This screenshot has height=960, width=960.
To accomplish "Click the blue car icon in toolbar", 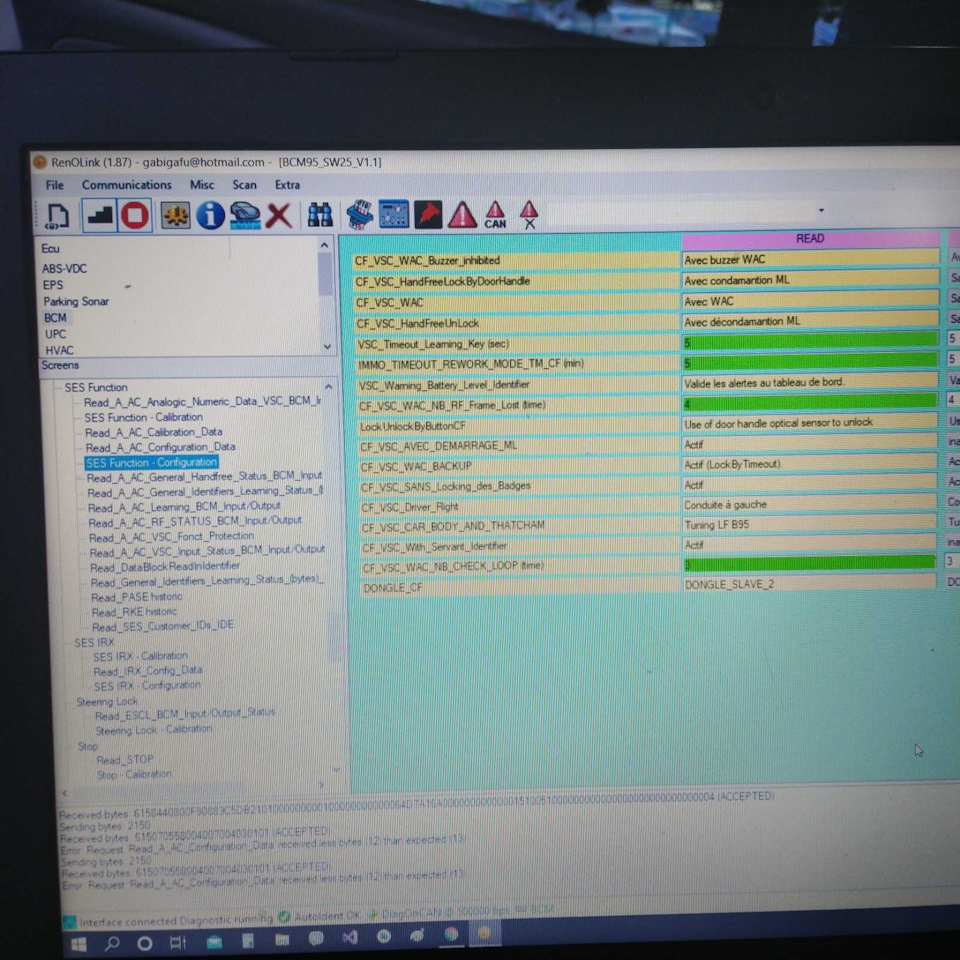I will [x=245, y=216].
